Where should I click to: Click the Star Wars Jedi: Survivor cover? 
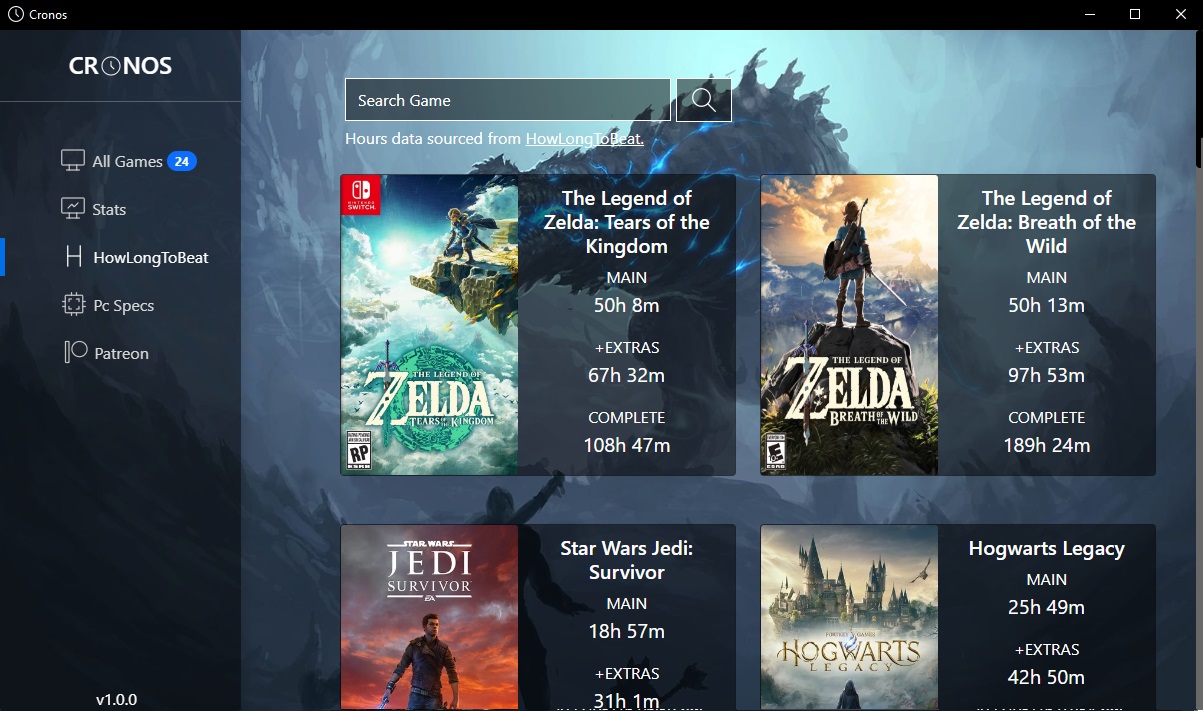(429, 616)
